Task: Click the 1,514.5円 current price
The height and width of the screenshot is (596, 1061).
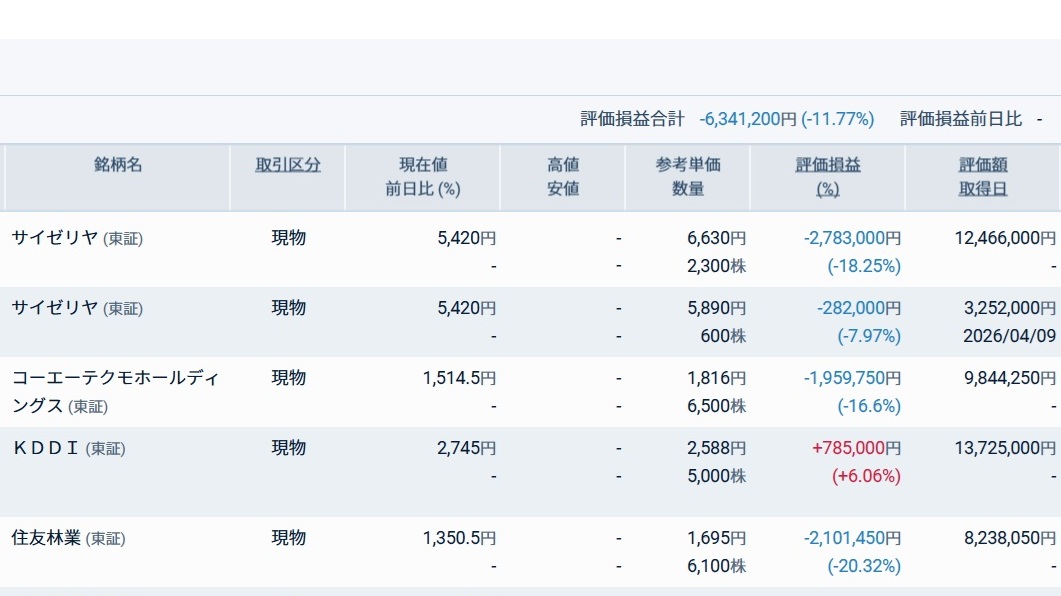Action: [459, 378]
